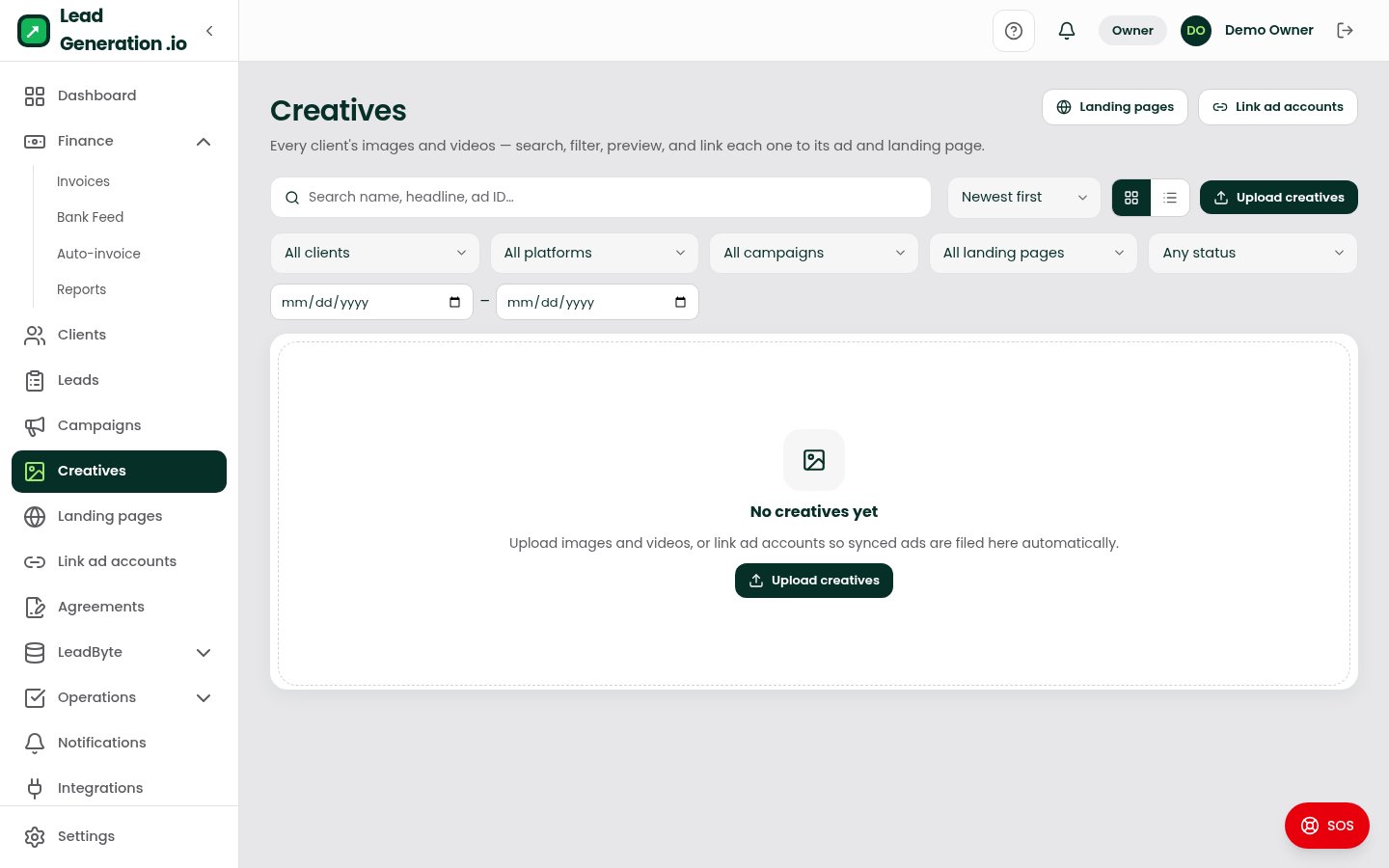
Task: Open Notifications in the sidebar
Action: [x=119, y=743]
